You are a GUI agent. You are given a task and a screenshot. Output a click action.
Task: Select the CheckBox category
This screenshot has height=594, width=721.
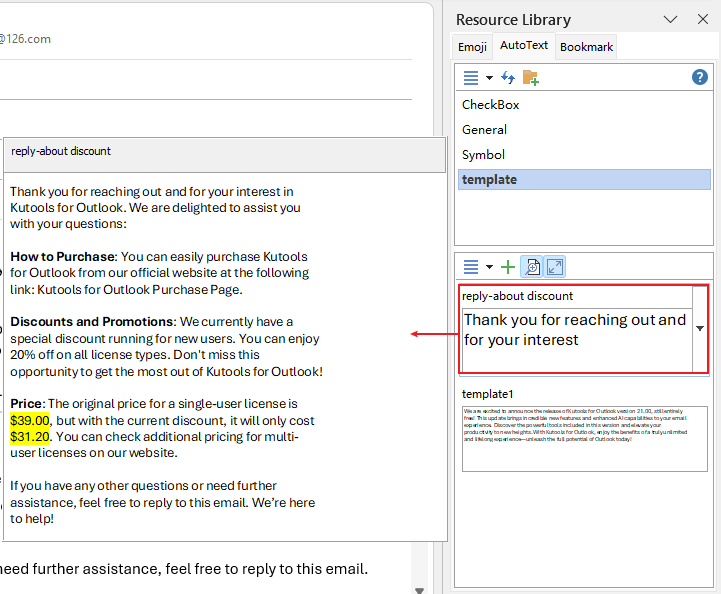point(584,105)
